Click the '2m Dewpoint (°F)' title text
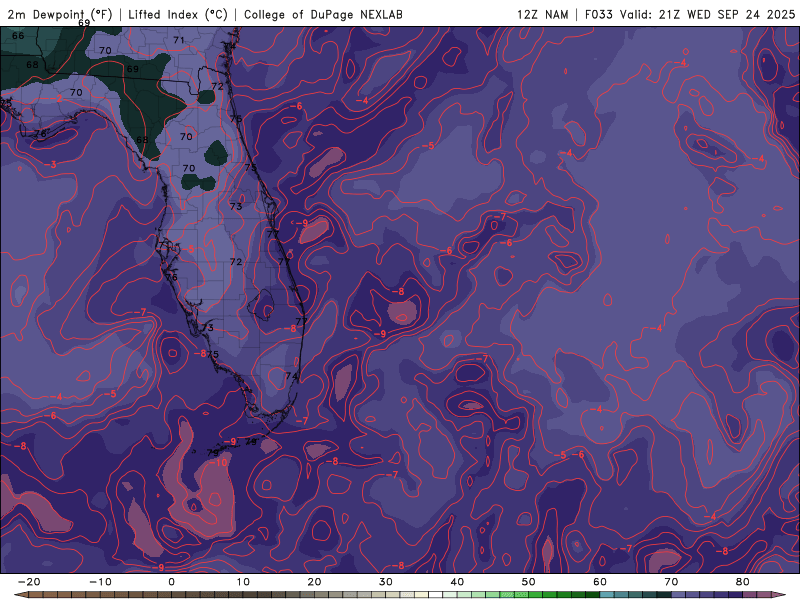The width and height of the screenshot is (800, 600). 60,14
